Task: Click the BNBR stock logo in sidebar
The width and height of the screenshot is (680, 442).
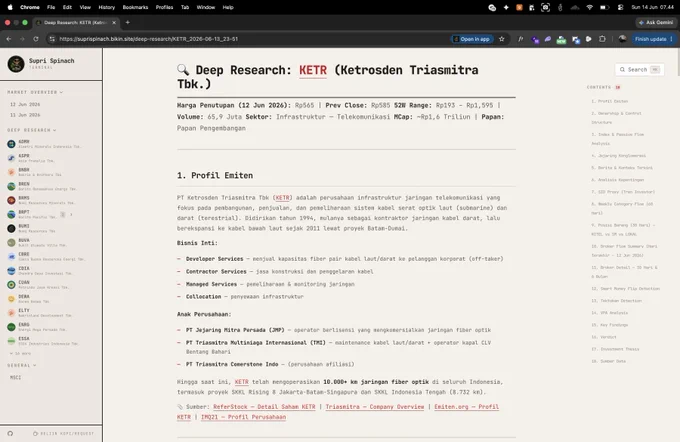Action: (x=11, y=172)
